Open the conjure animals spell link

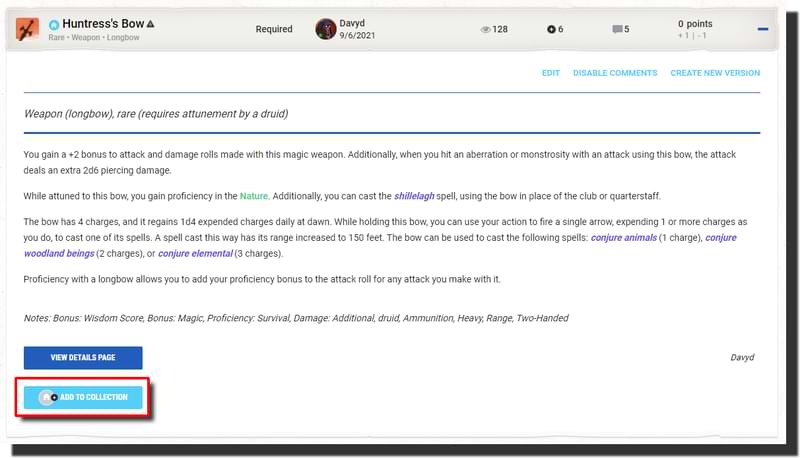tap(623, 238)
